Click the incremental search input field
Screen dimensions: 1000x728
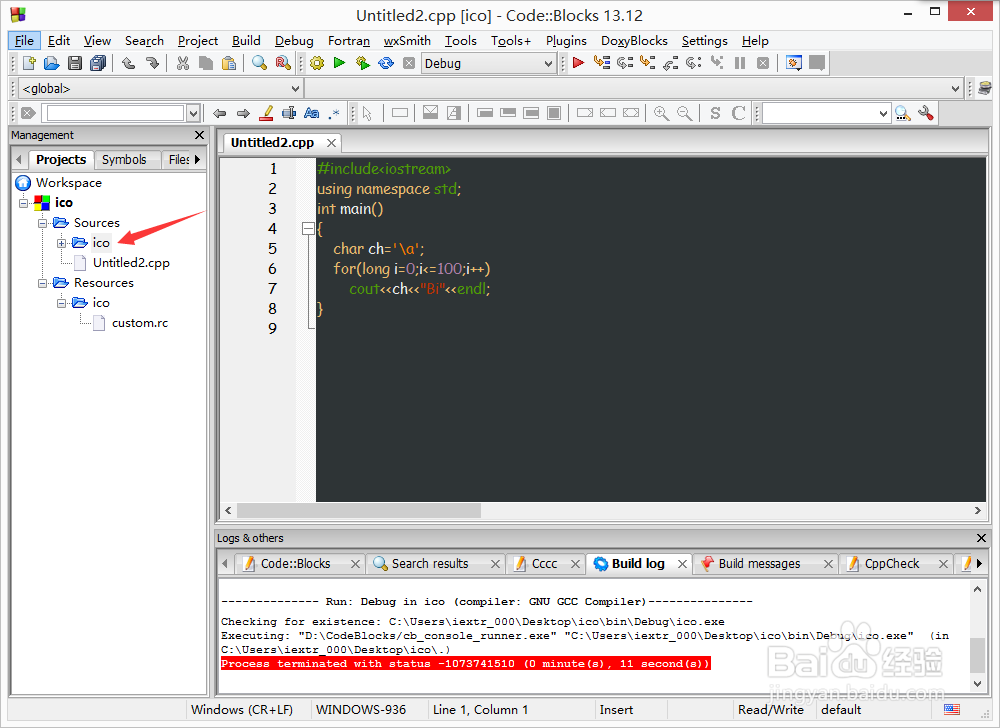click(115, 113)
